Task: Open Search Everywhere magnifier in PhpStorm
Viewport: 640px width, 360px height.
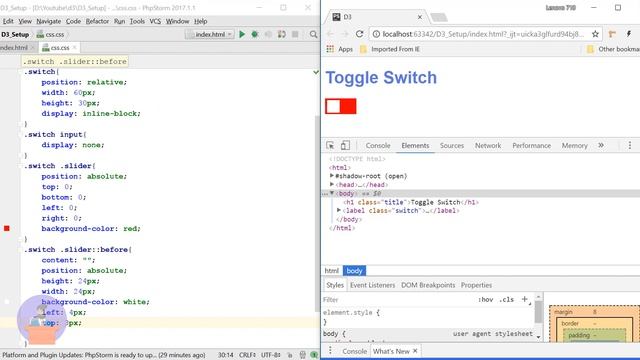Action: (x=313, y=34)
